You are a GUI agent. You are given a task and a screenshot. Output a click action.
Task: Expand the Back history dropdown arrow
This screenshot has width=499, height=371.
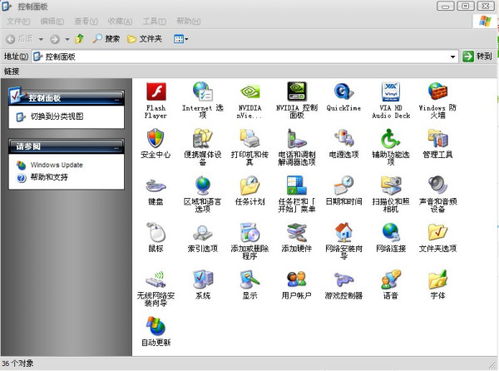41,39
